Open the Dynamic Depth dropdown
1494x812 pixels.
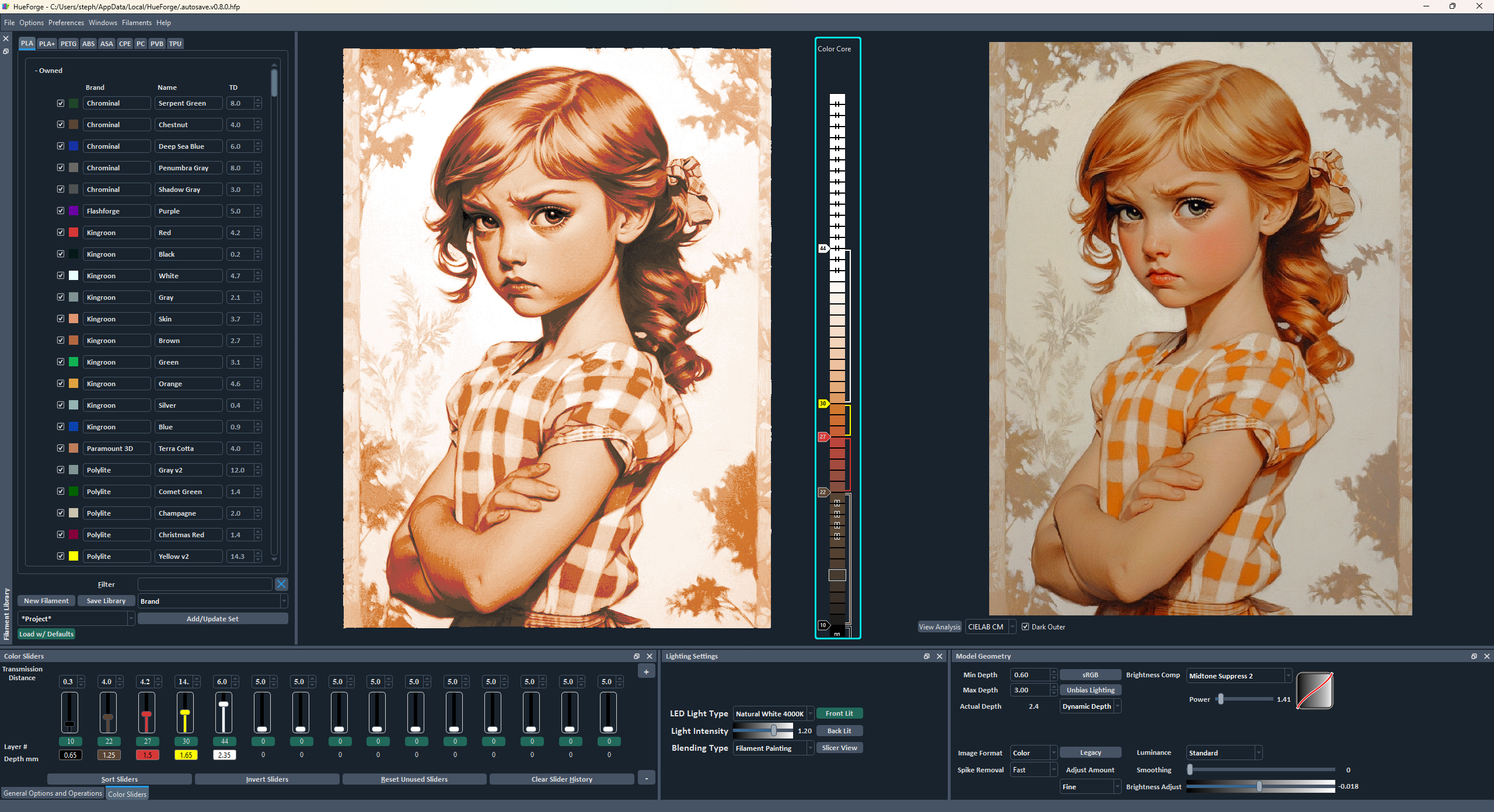[x=1090, y=706]
